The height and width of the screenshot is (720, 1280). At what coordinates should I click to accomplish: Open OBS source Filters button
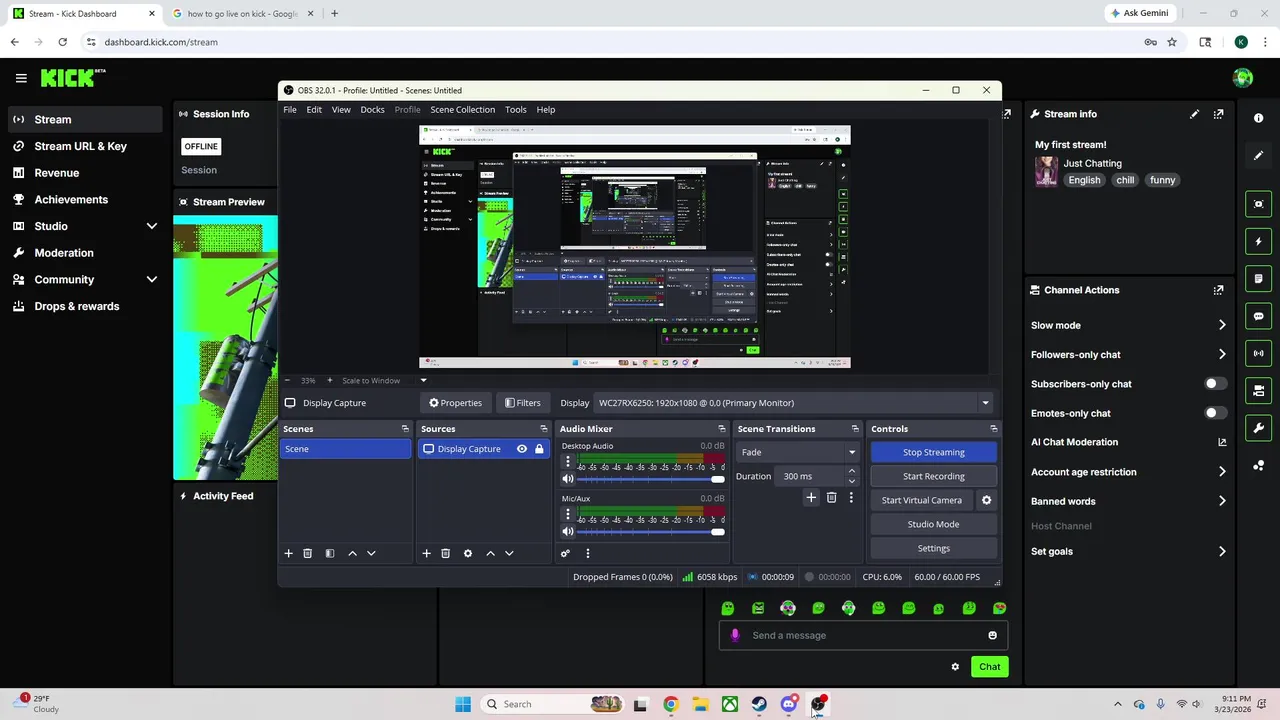click(x=523, y=403)
